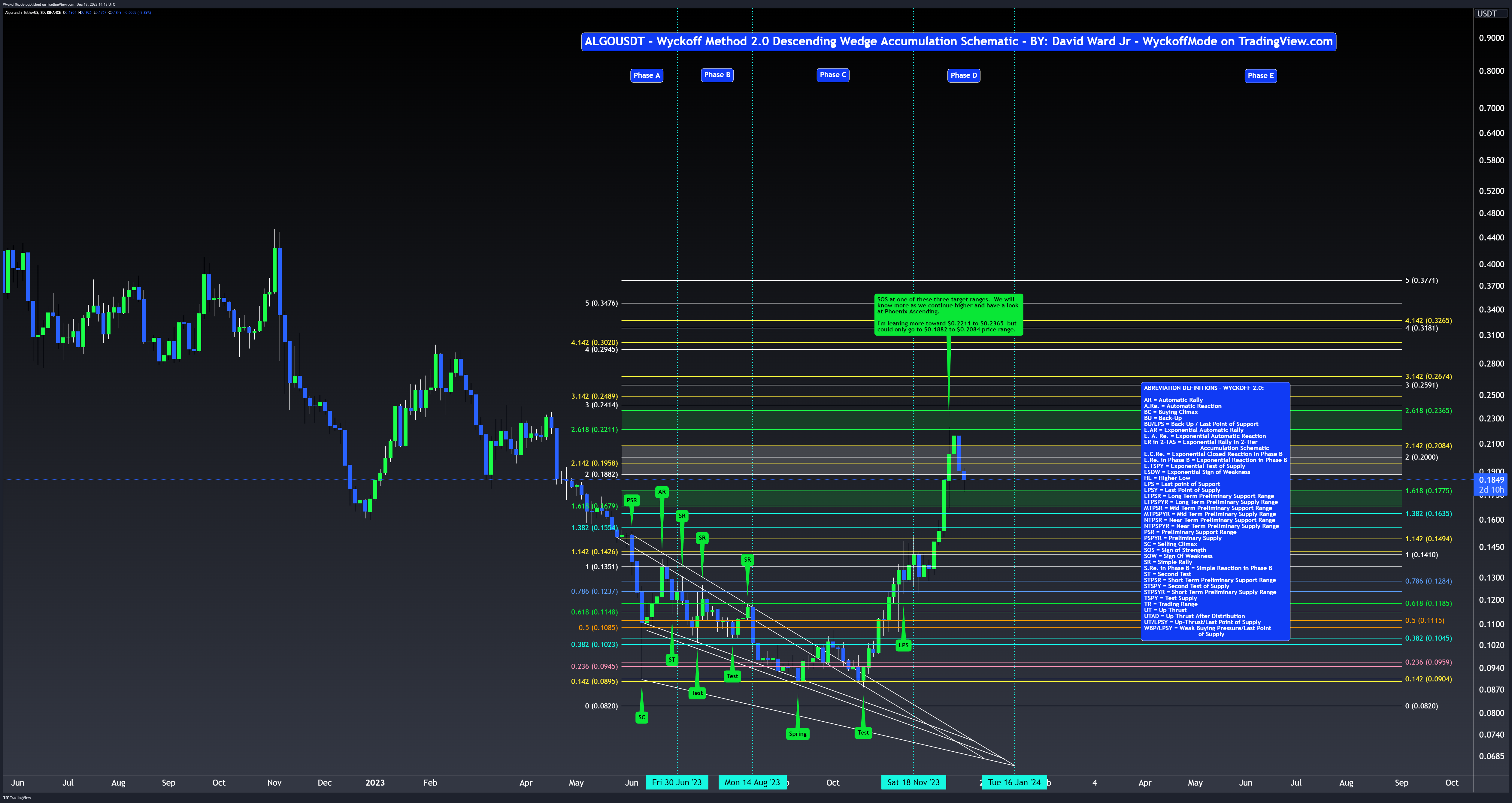Click the Fib level label '4 (0.3181)'
Image resolution: width=1512 pixels, height=803 pixels.
tap(1422, 328)
